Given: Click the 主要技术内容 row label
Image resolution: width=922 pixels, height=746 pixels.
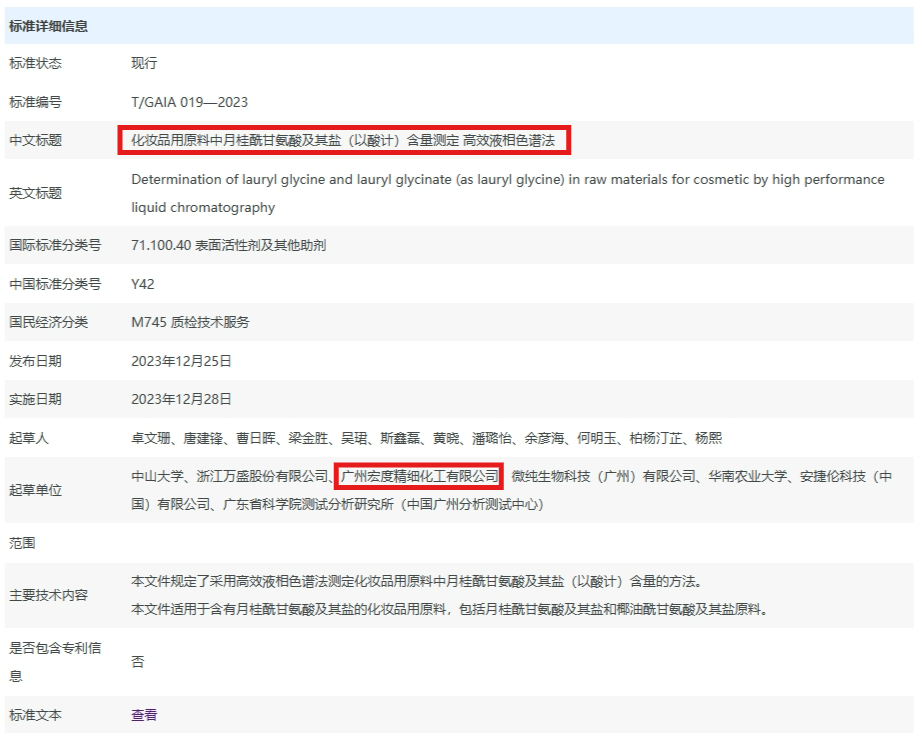Looking at the screenshot, I should pos(48,595).
